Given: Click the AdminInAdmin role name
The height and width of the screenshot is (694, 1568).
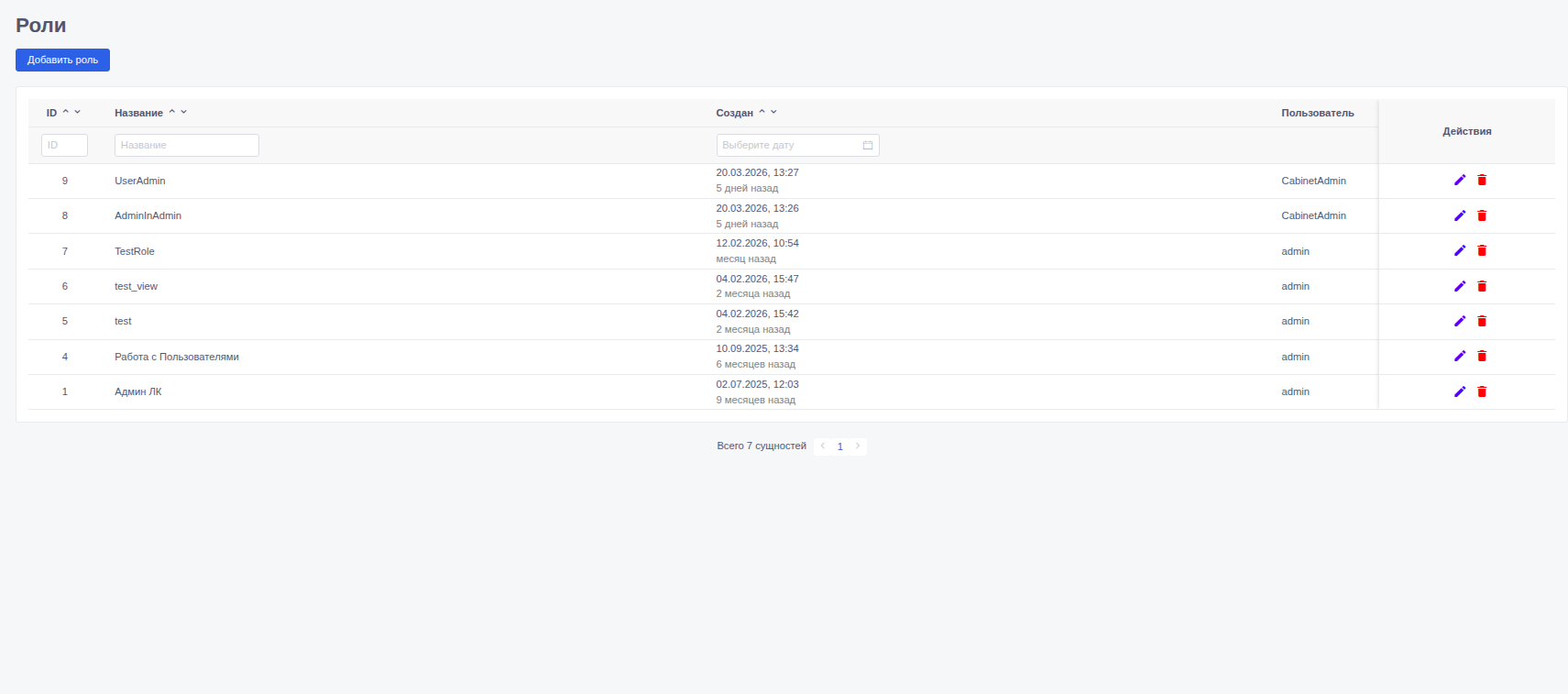Looking at the screenshot, I should 148,215.
